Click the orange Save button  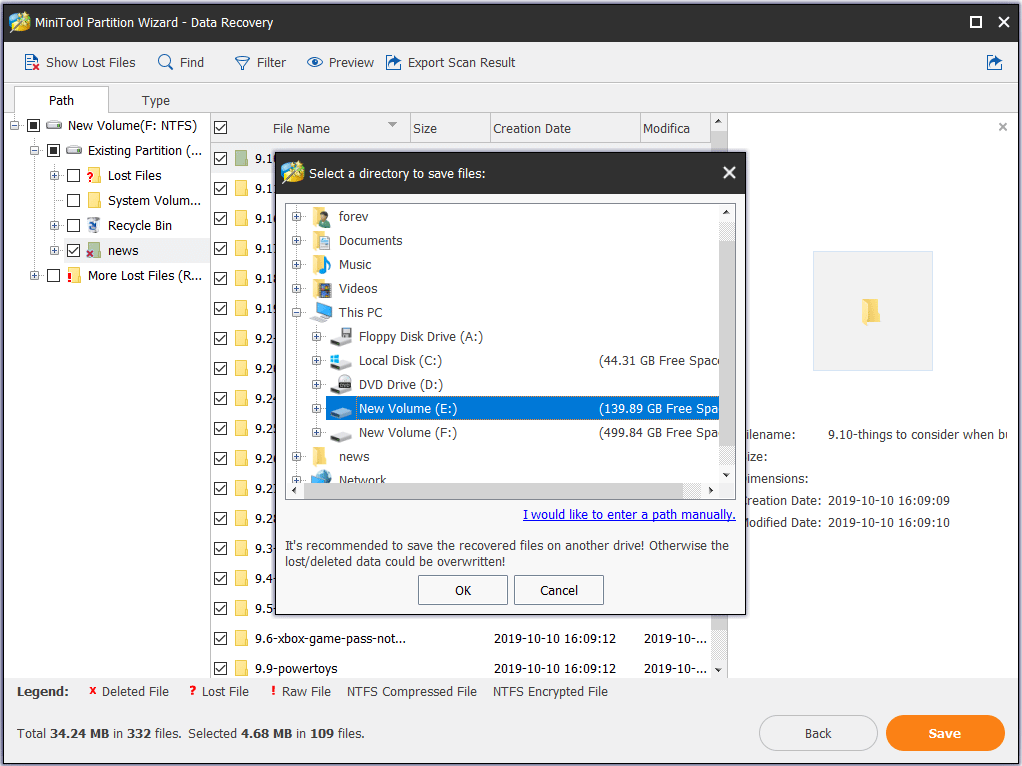pos(944,733)
